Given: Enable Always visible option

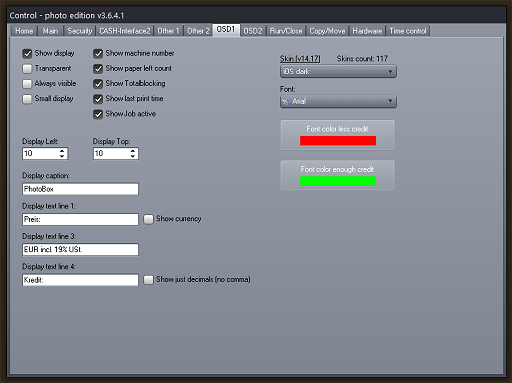Looking at the screenshot, I should point(27,84).
